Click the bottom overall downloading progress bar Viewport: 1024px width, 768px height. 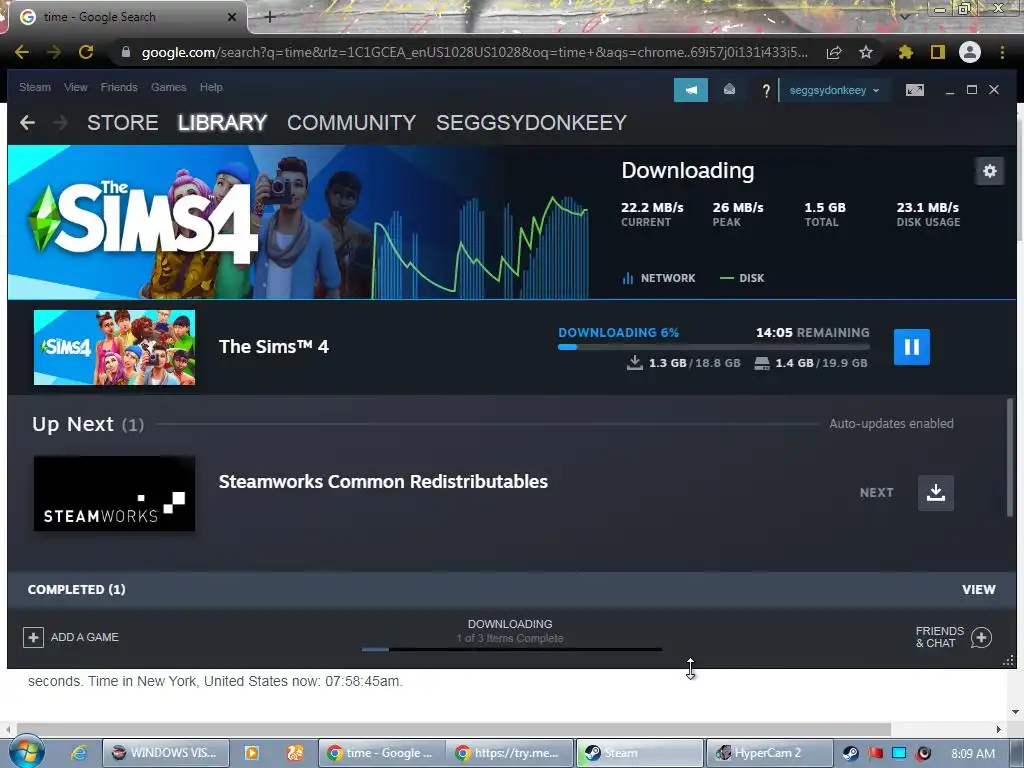click(x=512, y=649)
